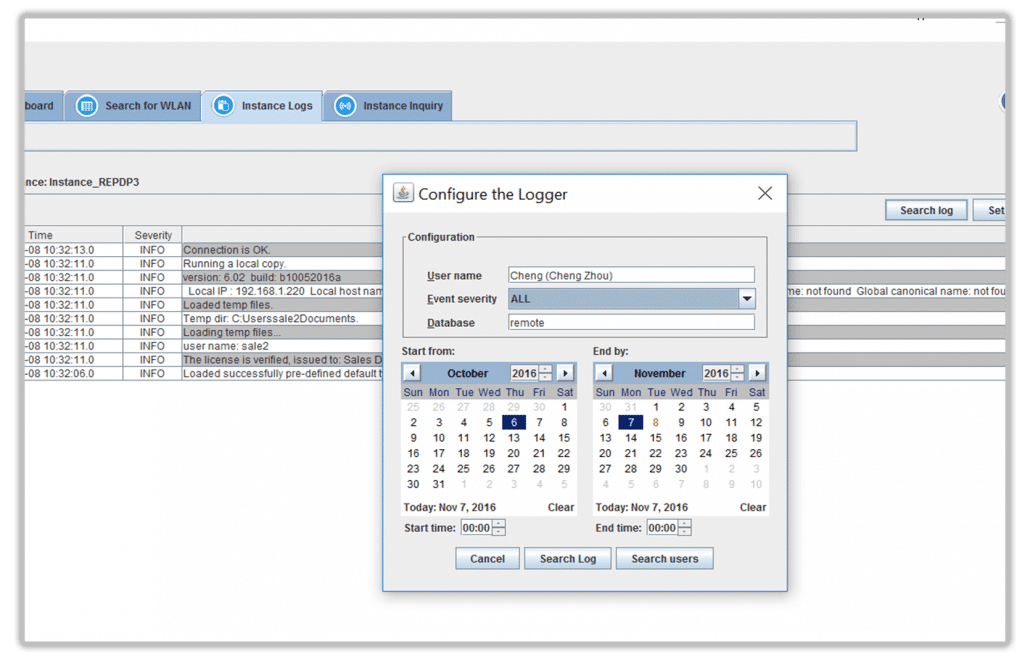Click the Instance Inquiry tab icon
The height and width of the screenshot is (660, 1030).
point(345,106)
